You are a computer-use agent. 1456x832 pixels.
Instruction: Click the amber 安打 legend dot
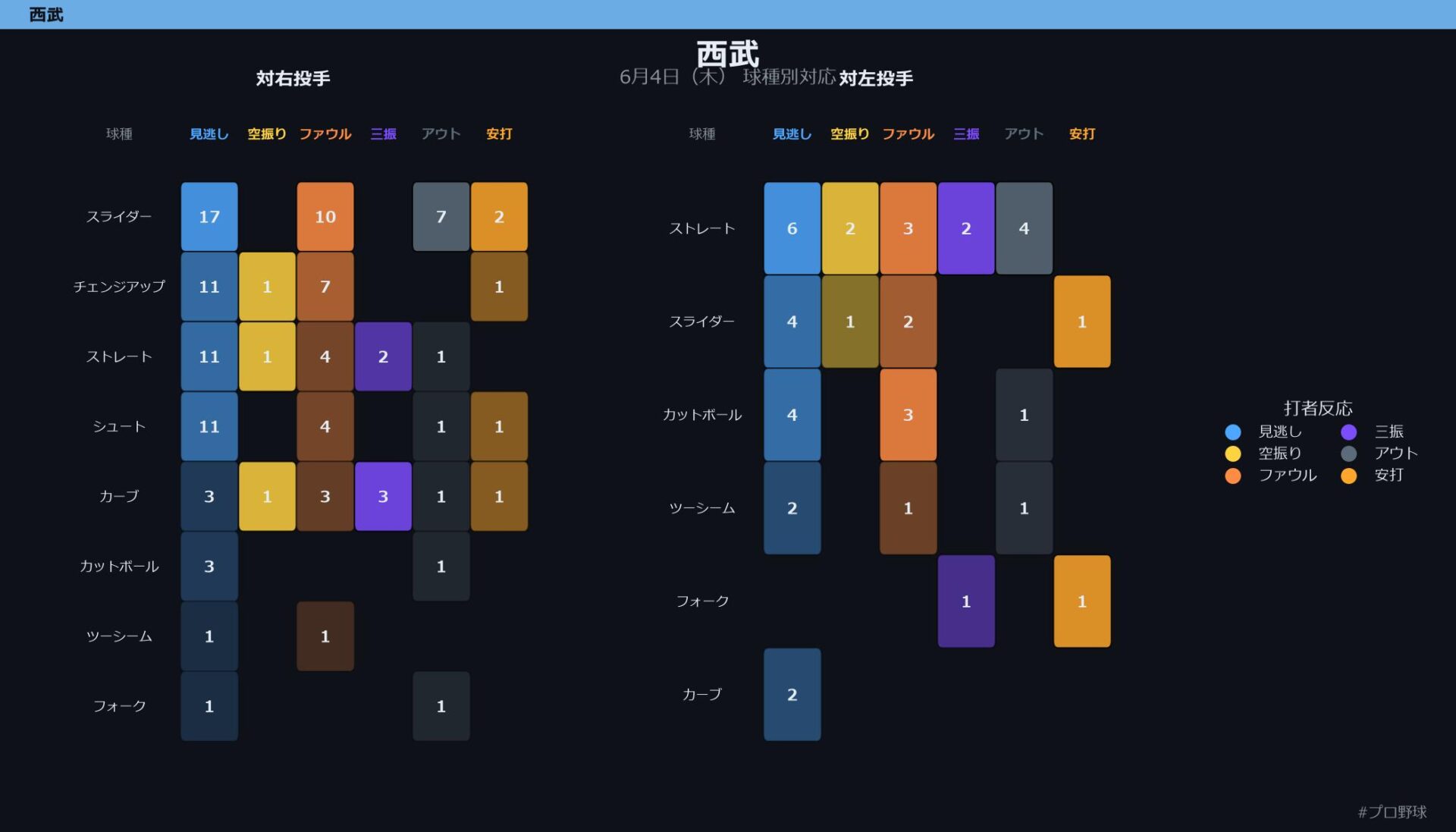coord(1348,476)
